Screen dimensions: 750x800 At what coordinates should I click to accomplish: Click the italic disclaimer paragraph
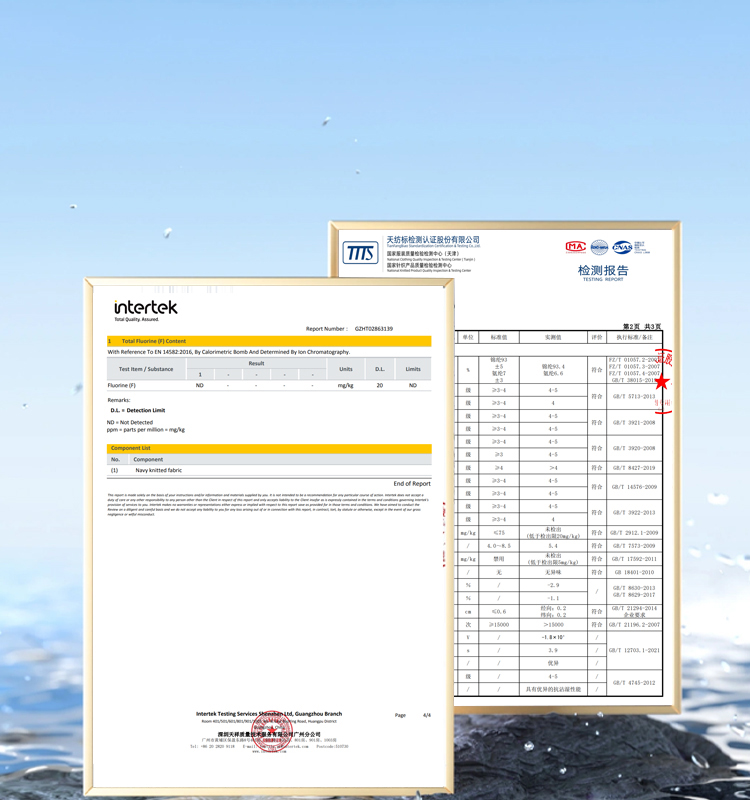click(268, 505)
